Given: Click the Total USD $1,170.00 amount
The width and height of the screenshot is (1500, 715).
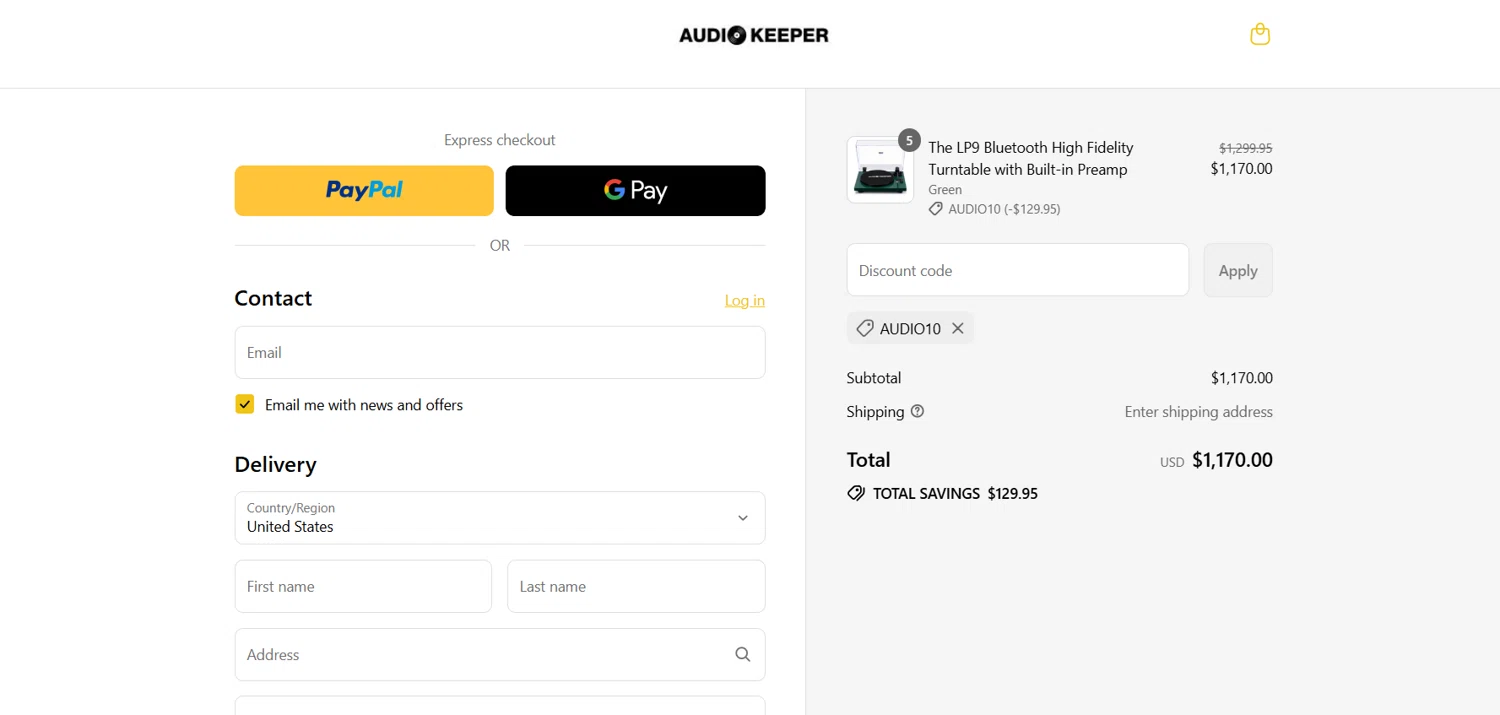Looking at the screenshot, I should pos(1232,460).
